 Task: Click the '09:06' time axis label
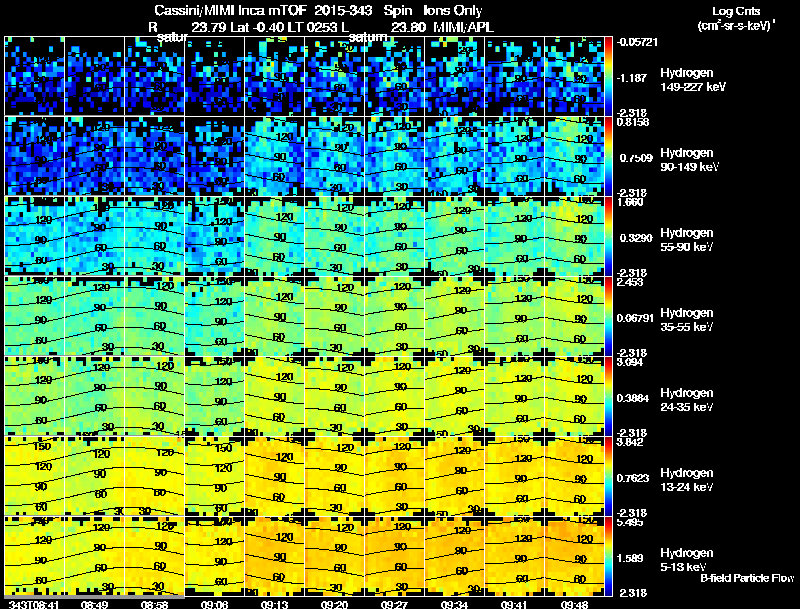point(214,604)
